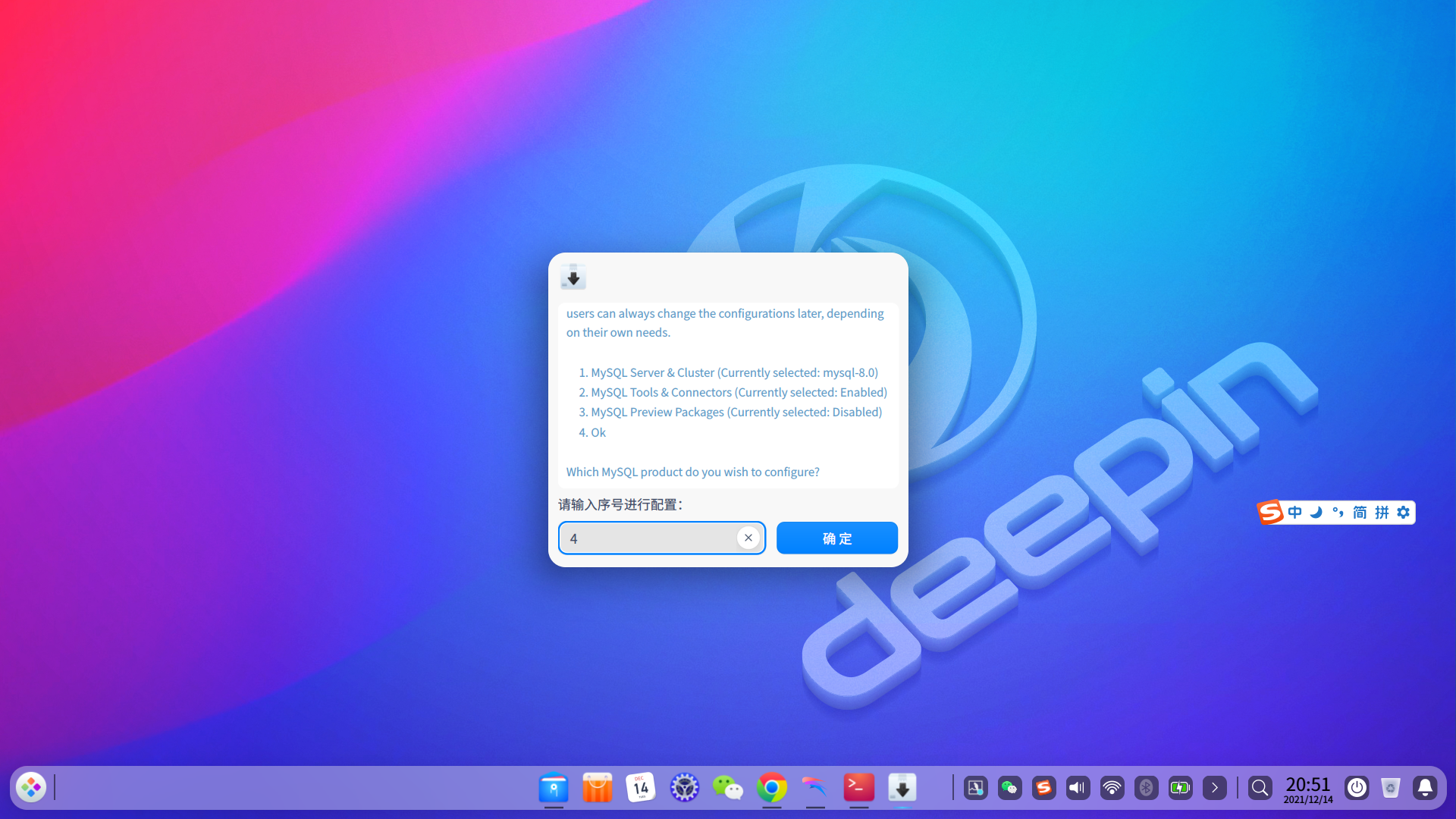Open the volume icon in the system tray

tap(1078, 788)
